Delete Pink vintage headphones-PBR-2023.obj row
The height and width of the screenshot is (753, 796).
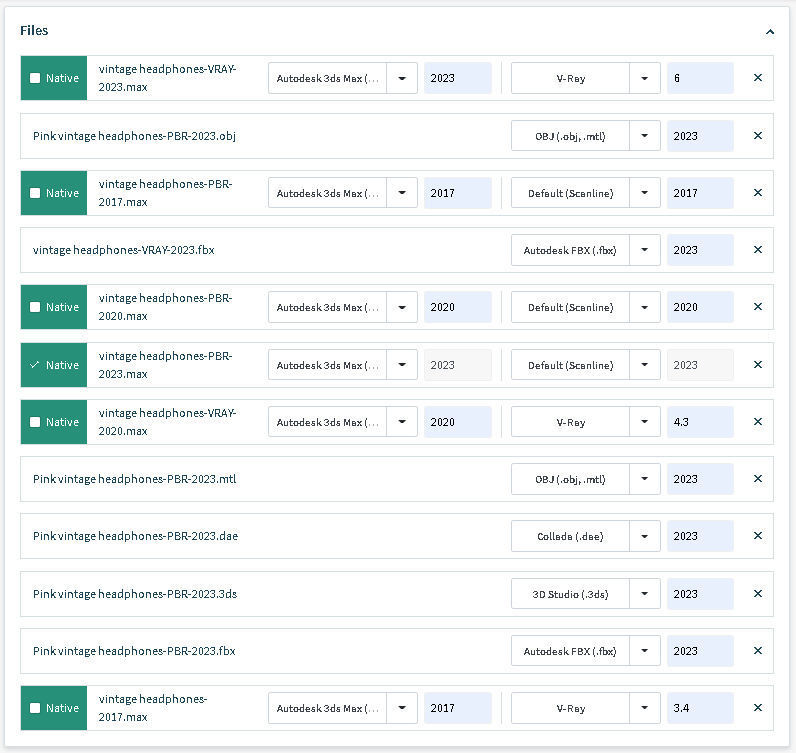(x=757, y=136)
